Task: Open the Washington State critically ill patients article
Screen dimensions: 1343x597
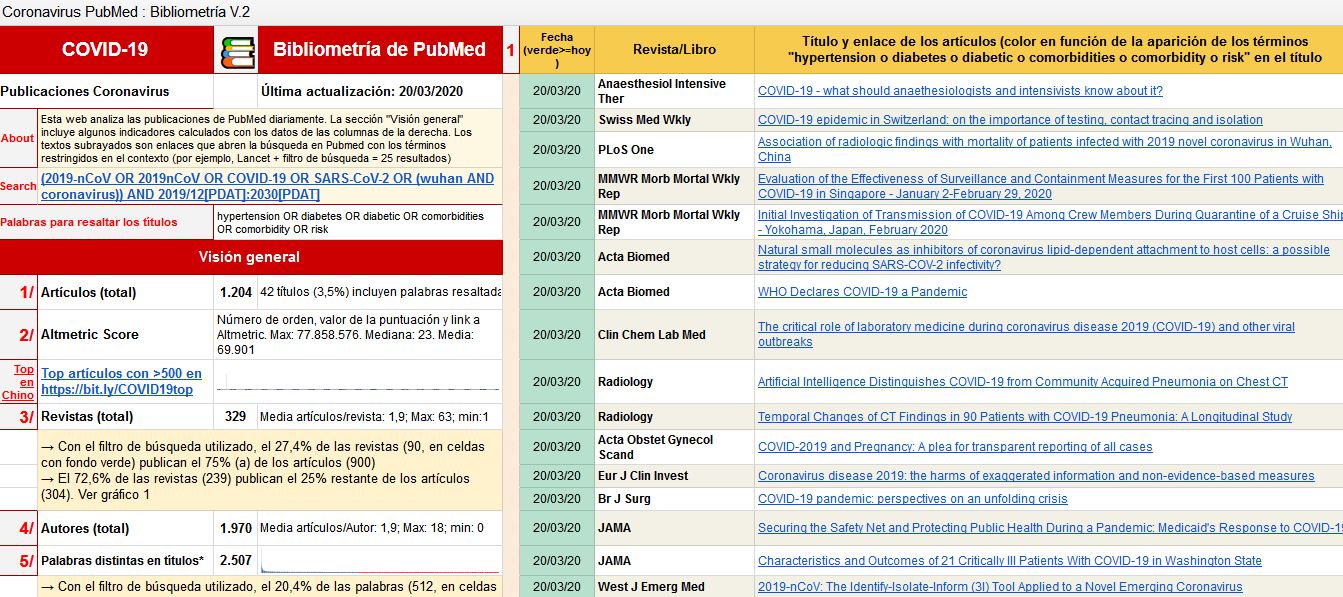Action: click(x=1009, y=561)
